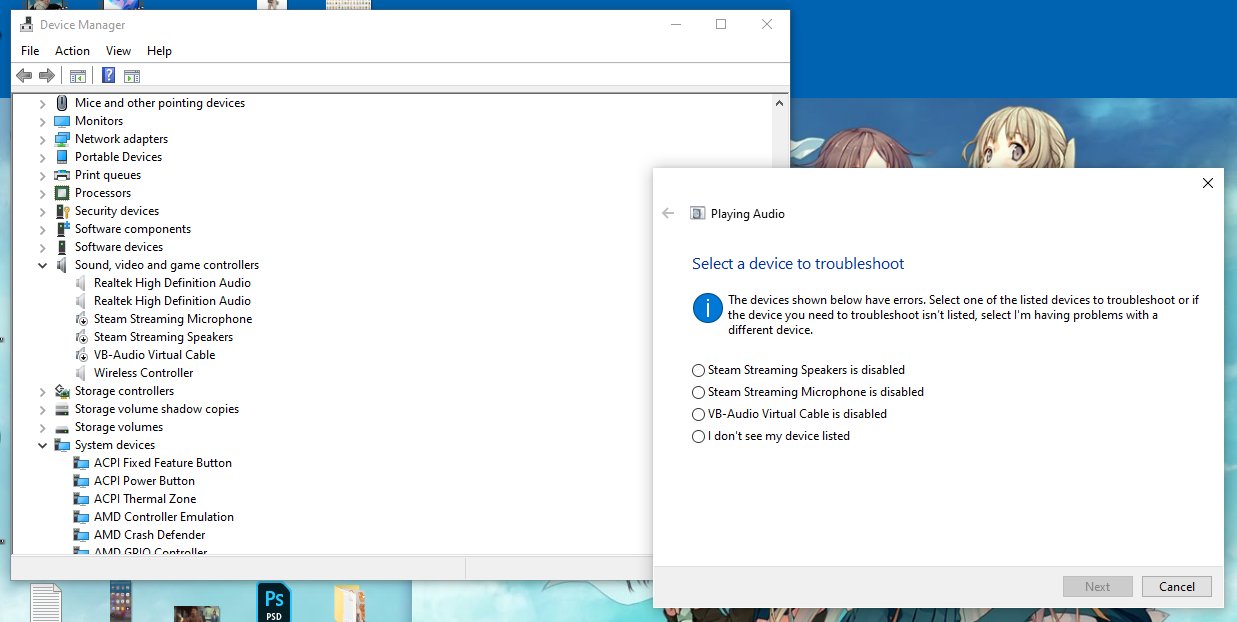Expand the Software components node
The width and height of the screenshot is (1237, 622).
(x=42, y=229)
